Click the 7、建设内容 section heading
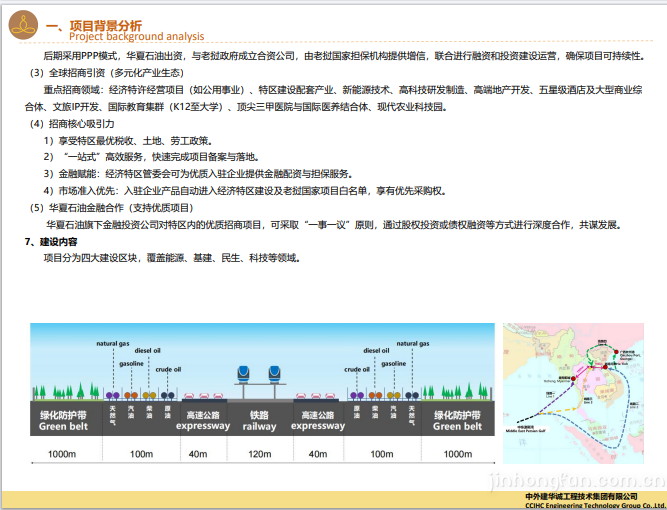 coord(51,242)
